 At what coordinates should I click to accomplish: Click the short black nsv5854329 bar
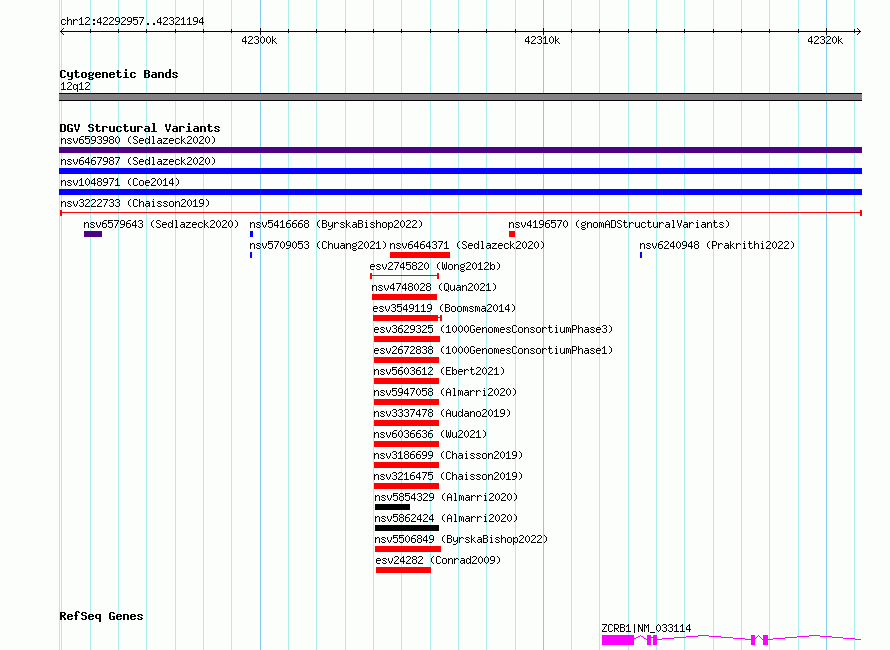pos(392,507)
